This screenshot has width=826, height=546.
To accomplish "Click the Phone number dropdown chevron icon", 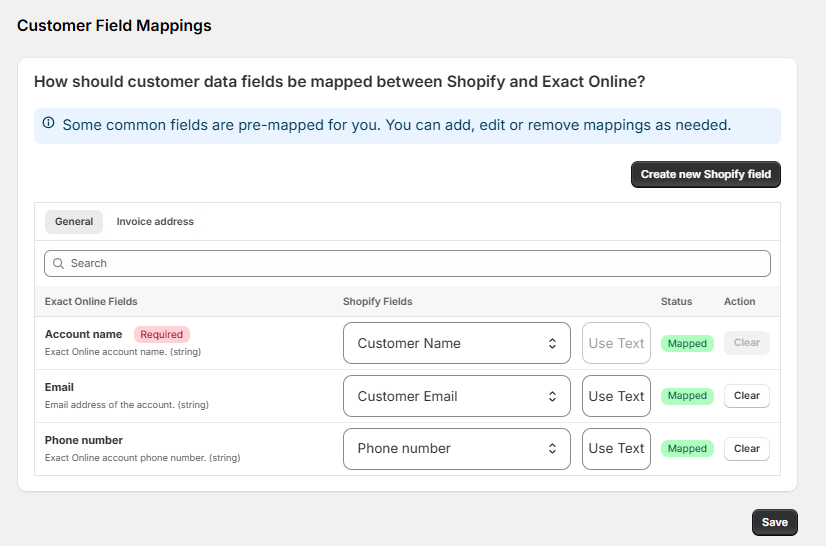I will [552, 448].
